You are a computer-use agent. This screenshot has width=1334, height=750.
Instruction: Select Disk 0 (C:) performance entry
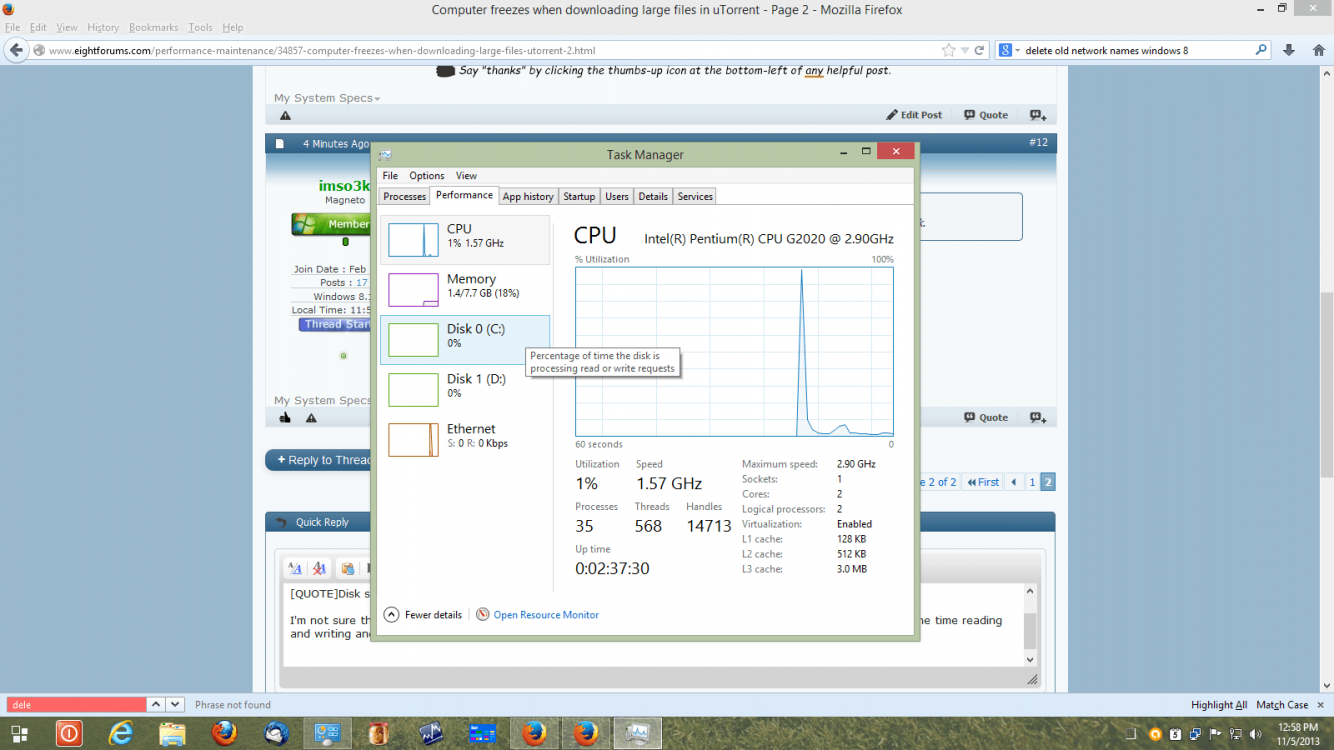465,340
